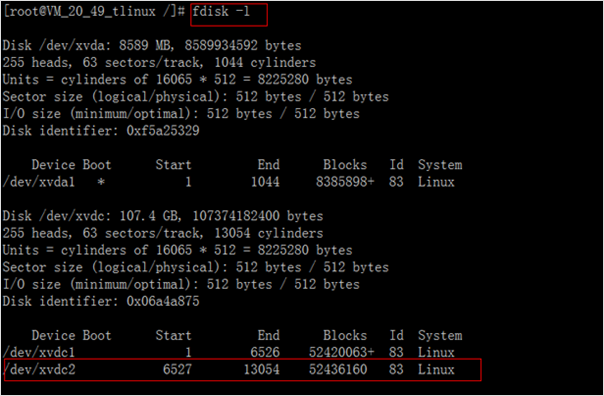This screenshot has height=396, width=604.
Task: Click the Blocks value 52420063+
Action: click(341, 352)
